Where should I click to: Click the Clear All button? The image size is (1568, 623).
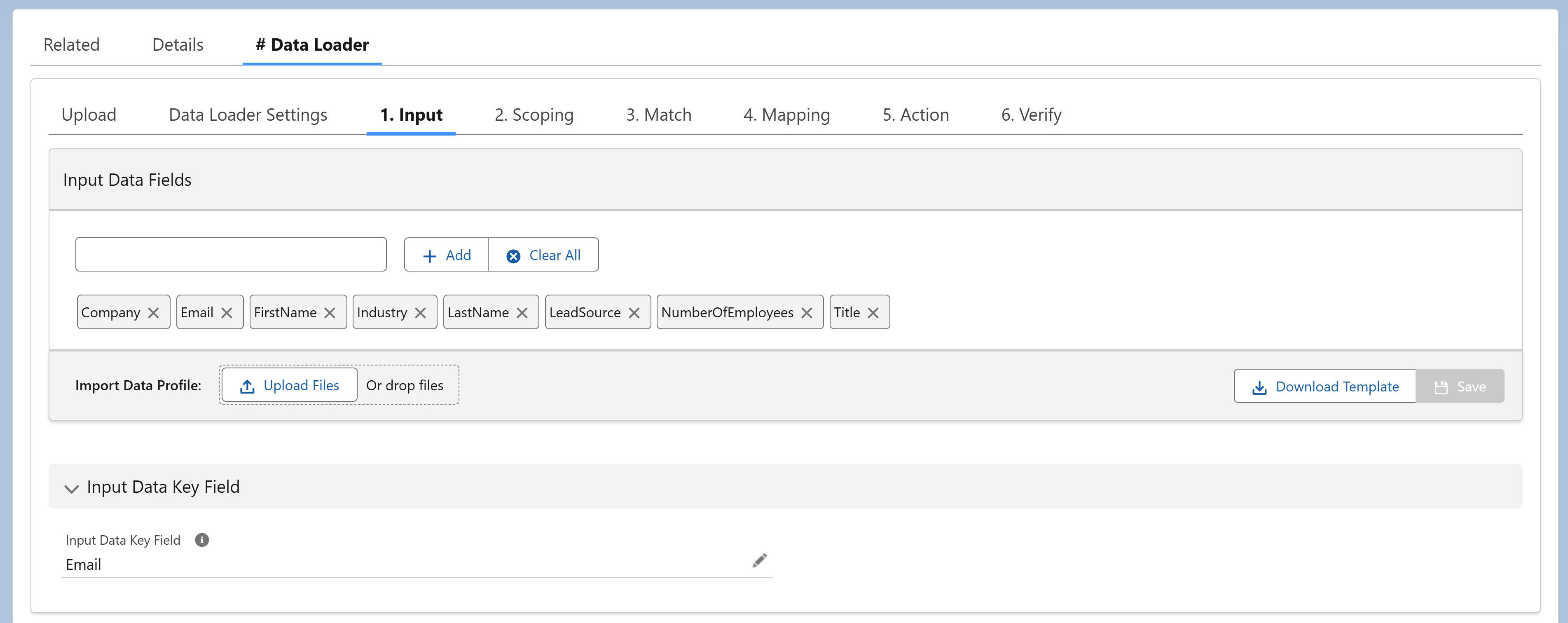point(543,255)
